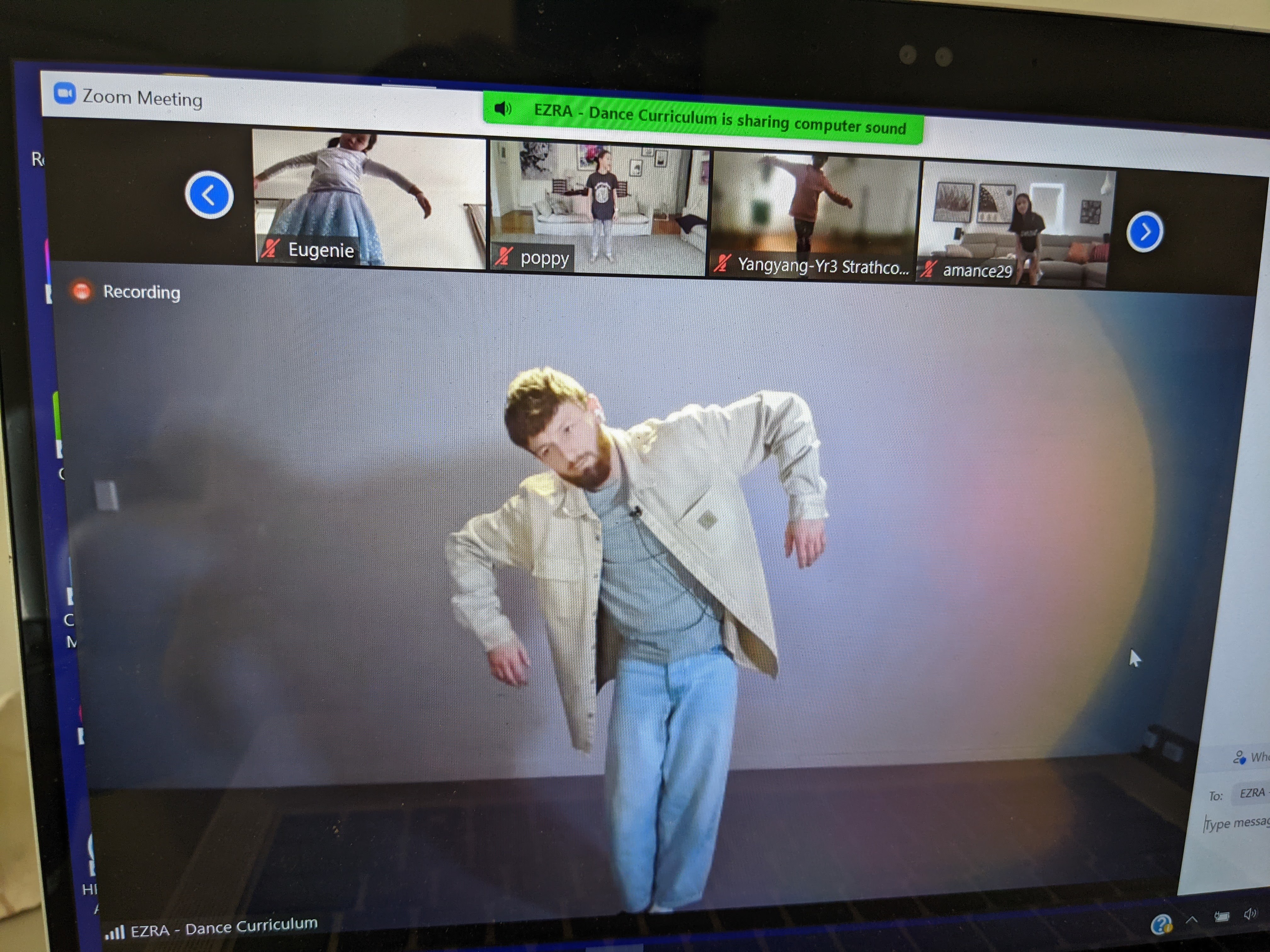The height and width of the screenshot is (952, 1270).
Task: Open the volume control in the system tray
Action: (x=1249, y=914)
